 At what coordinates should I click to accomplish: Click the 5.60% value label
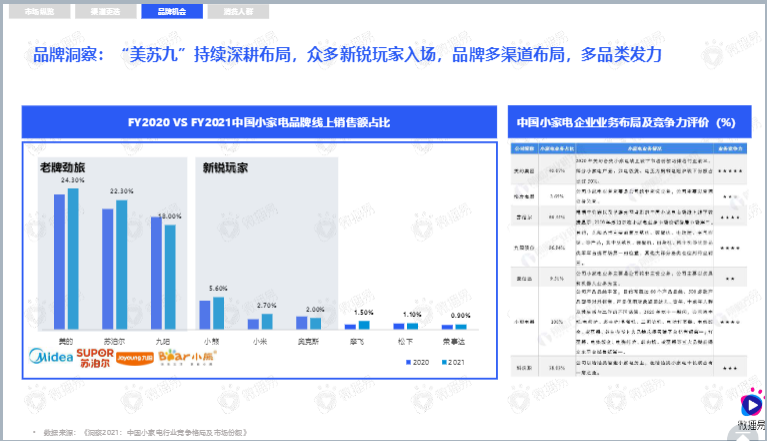(218, 288)
